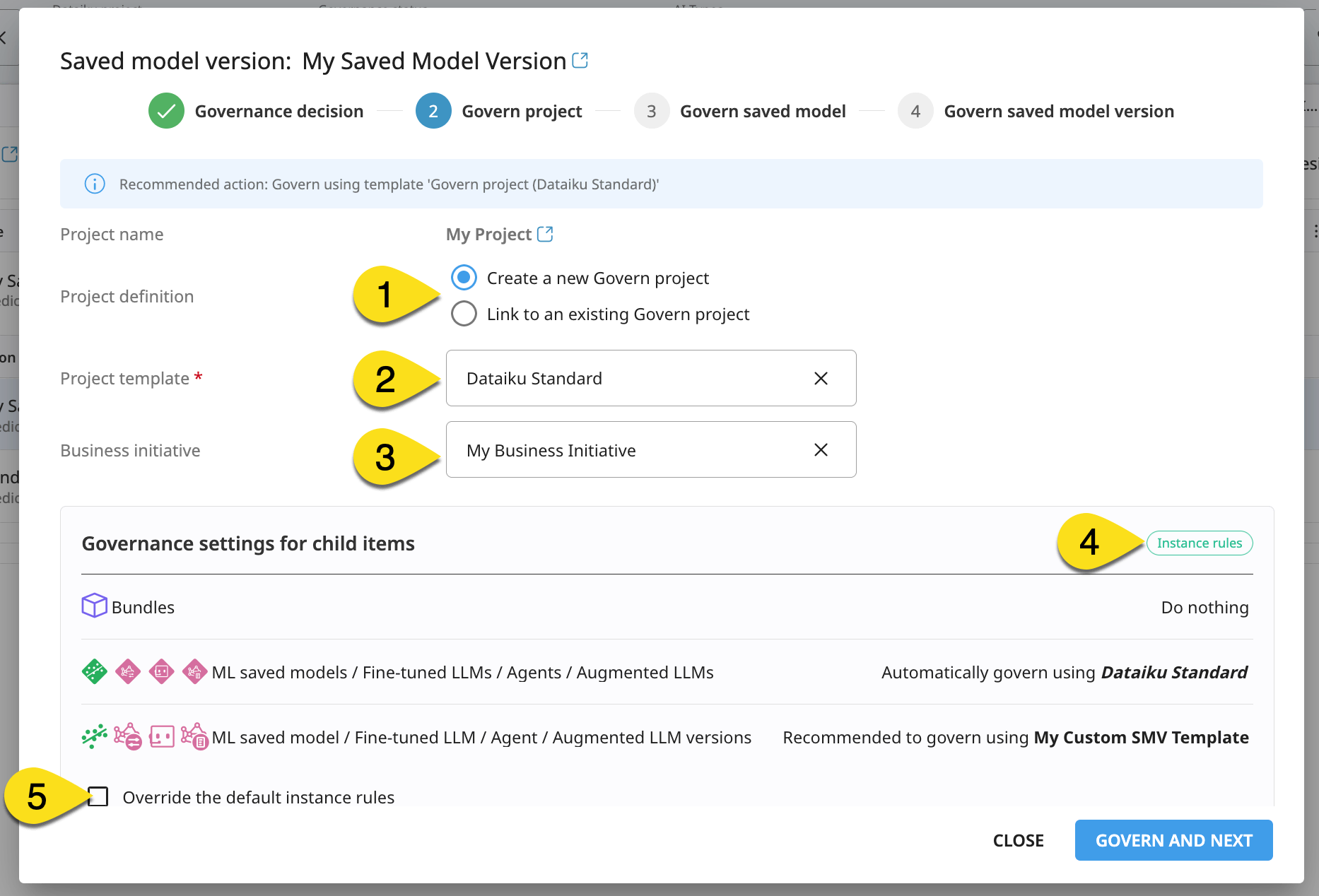Select Link to an existing Govern project
Screen dimensions: 1319x896
[464, 314]
